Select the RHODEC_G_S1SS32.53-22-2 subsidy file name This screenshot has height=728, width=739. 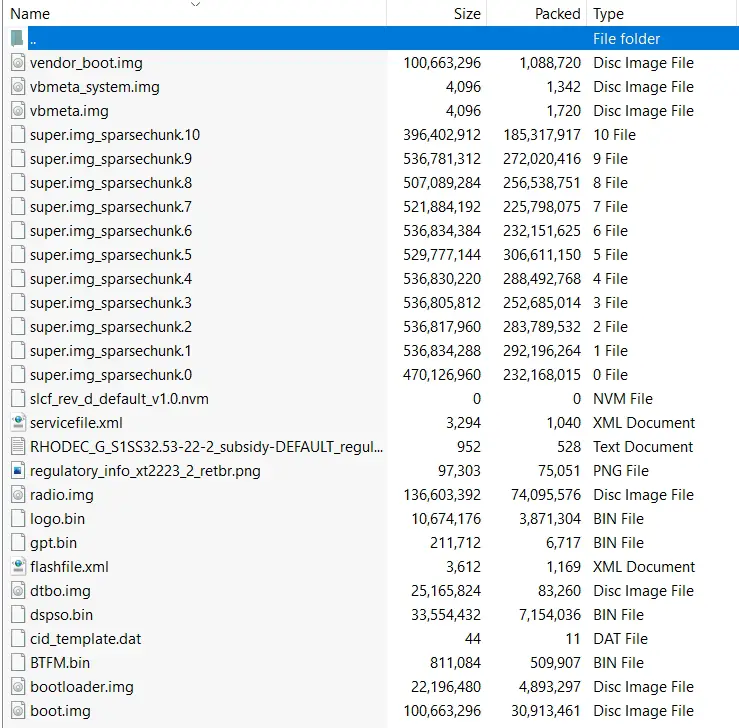(x=206, y=447)
